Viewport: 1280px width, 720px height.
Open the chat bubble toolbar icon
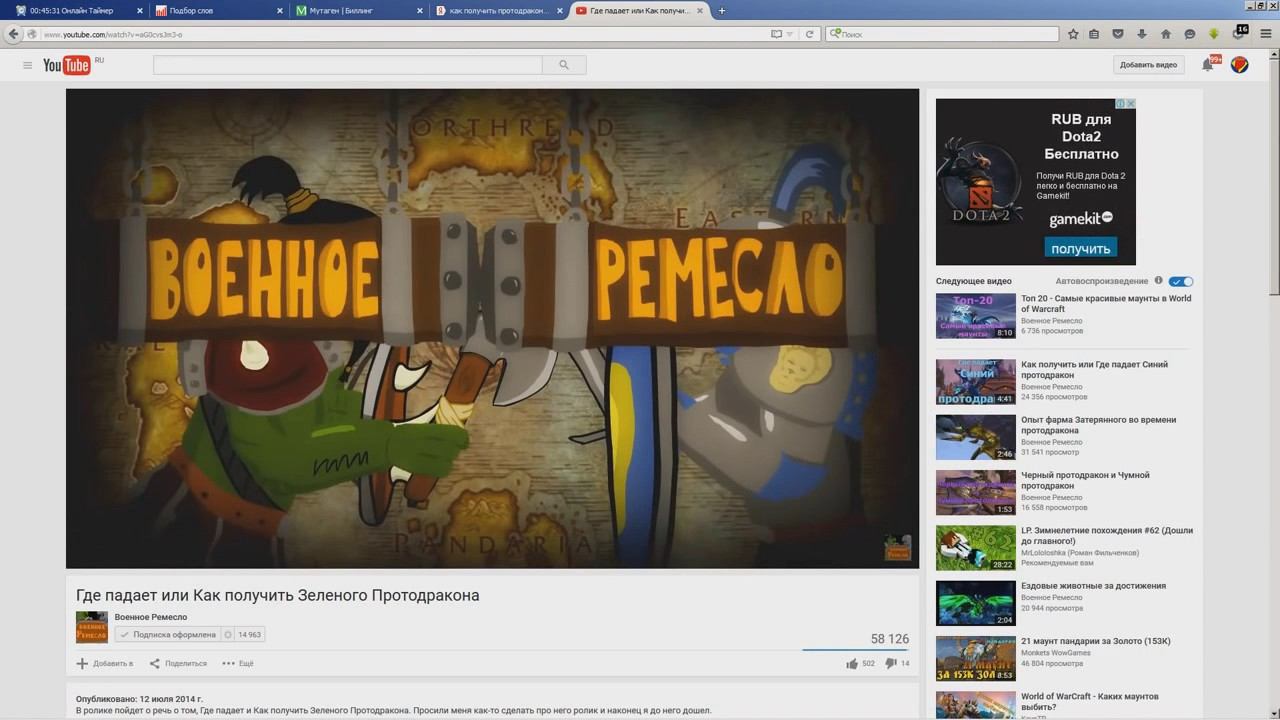point(1190,34)
